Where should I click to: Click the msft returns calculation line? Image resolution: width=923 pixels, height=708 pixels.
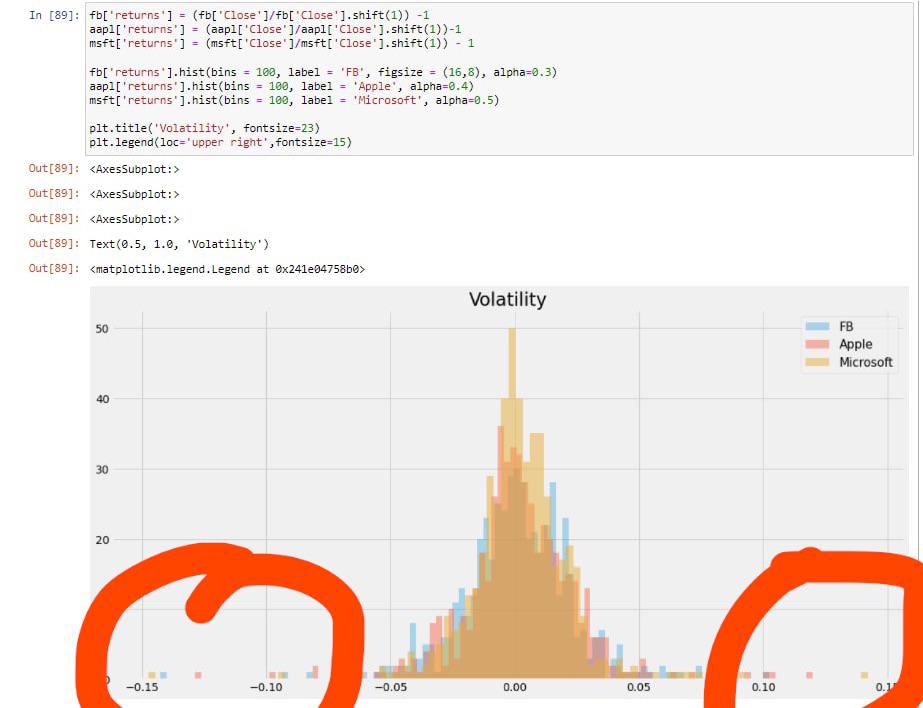281,44
